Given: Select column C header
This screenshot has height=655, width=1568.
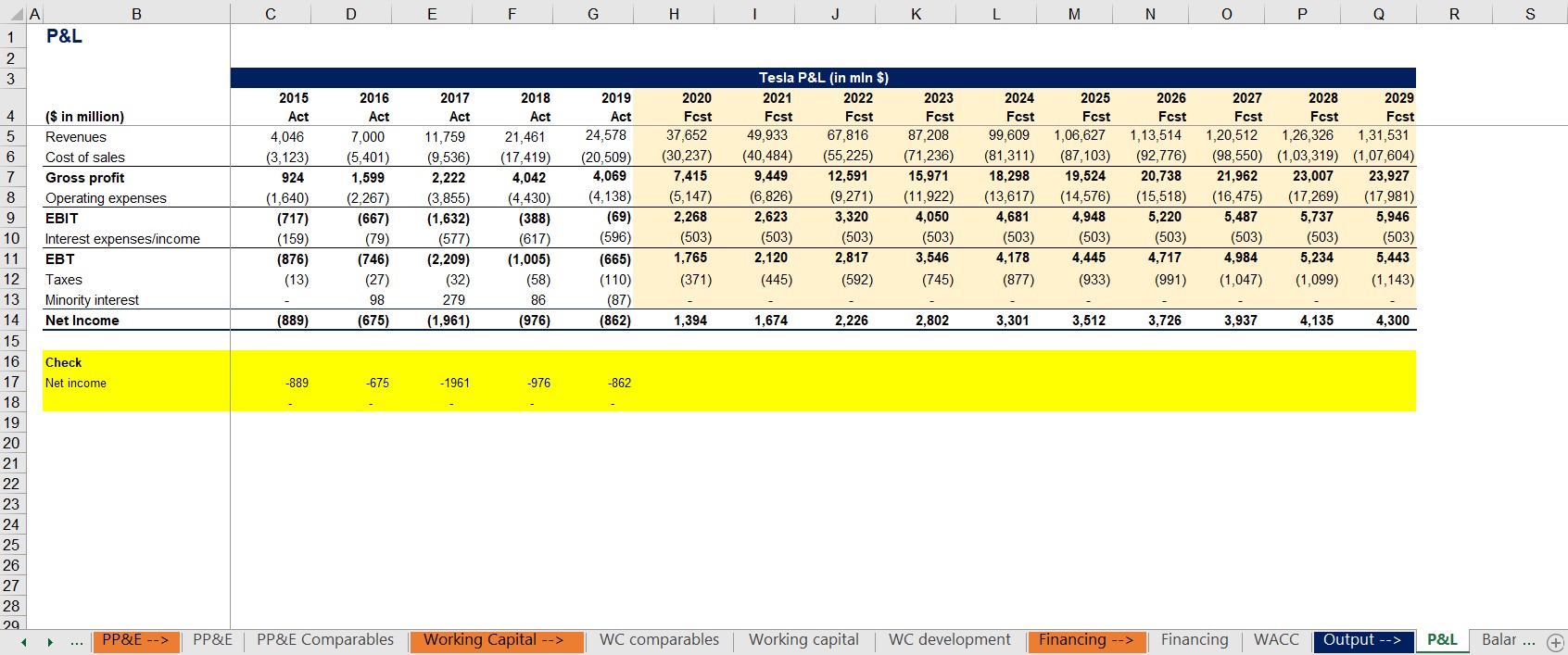Looking at the screenshot, I should click(x=271, y=13).
